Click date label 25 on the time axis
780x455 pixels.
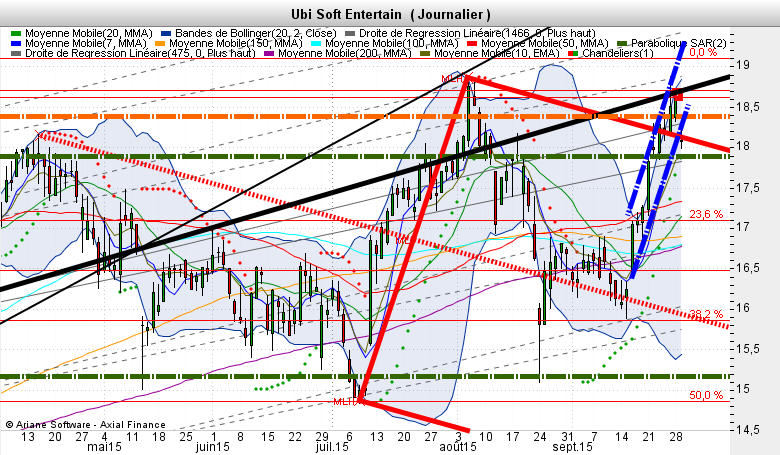[186, 437]
